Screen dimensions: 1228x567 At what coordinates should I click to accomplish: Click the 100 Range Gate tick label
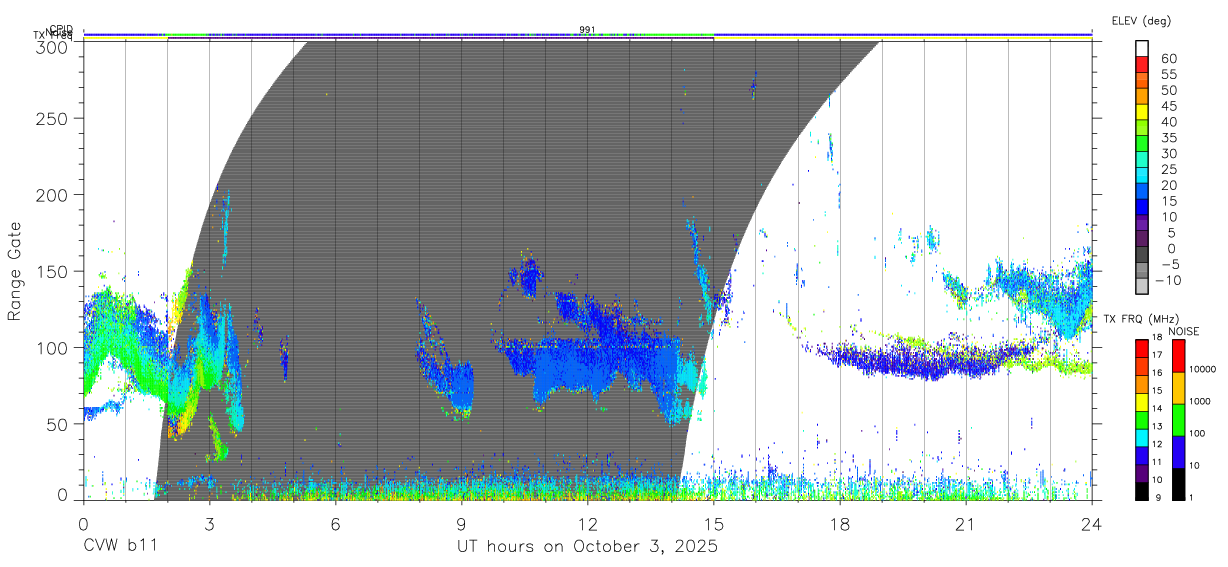[x=54, y=347]
